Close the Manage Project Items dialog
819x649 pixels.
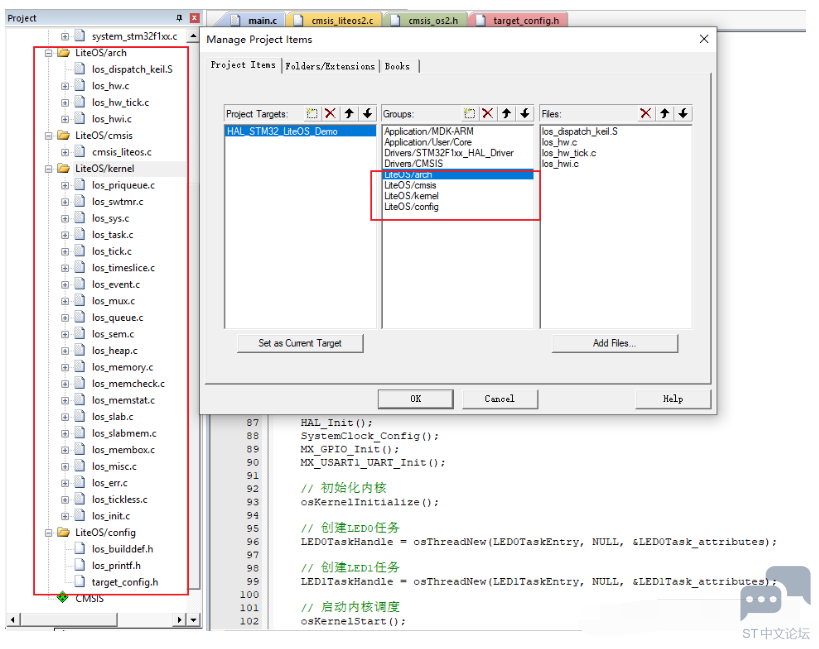(704, 39)
